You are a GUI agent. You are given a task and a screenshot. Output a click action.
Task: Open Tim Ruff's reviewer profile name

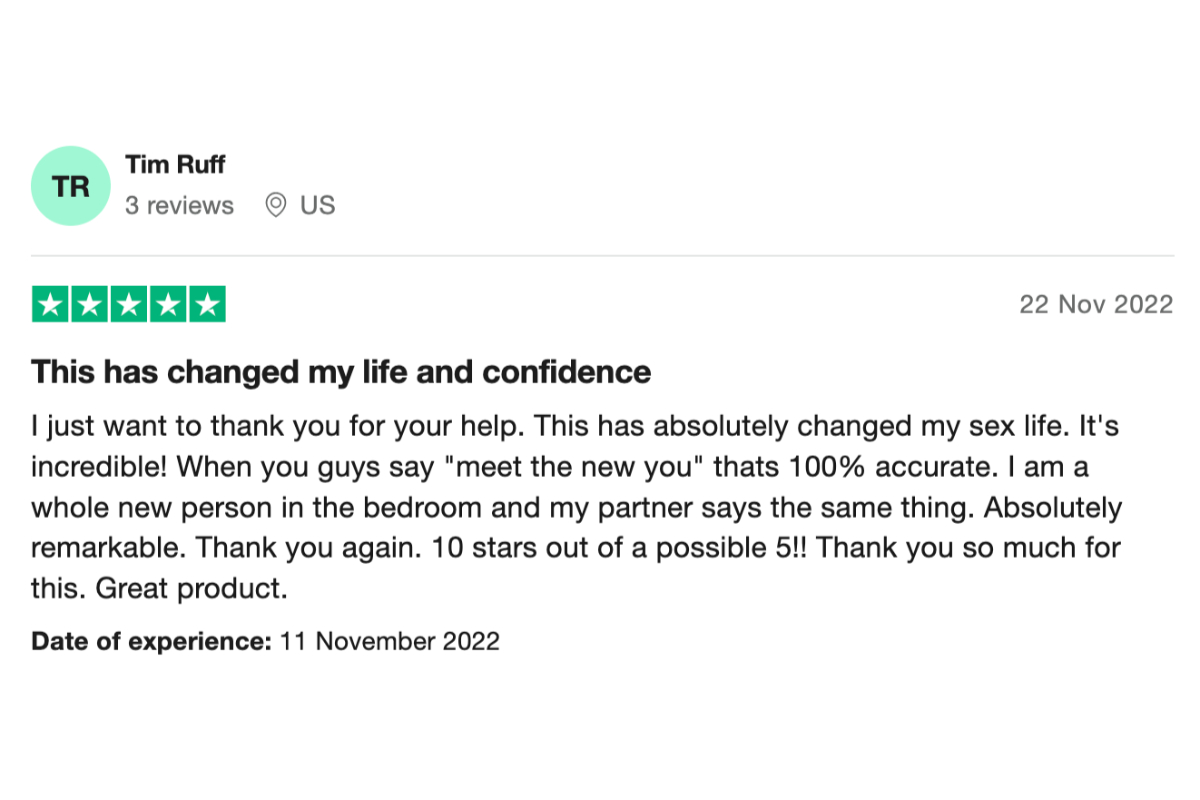click(175, 164)
